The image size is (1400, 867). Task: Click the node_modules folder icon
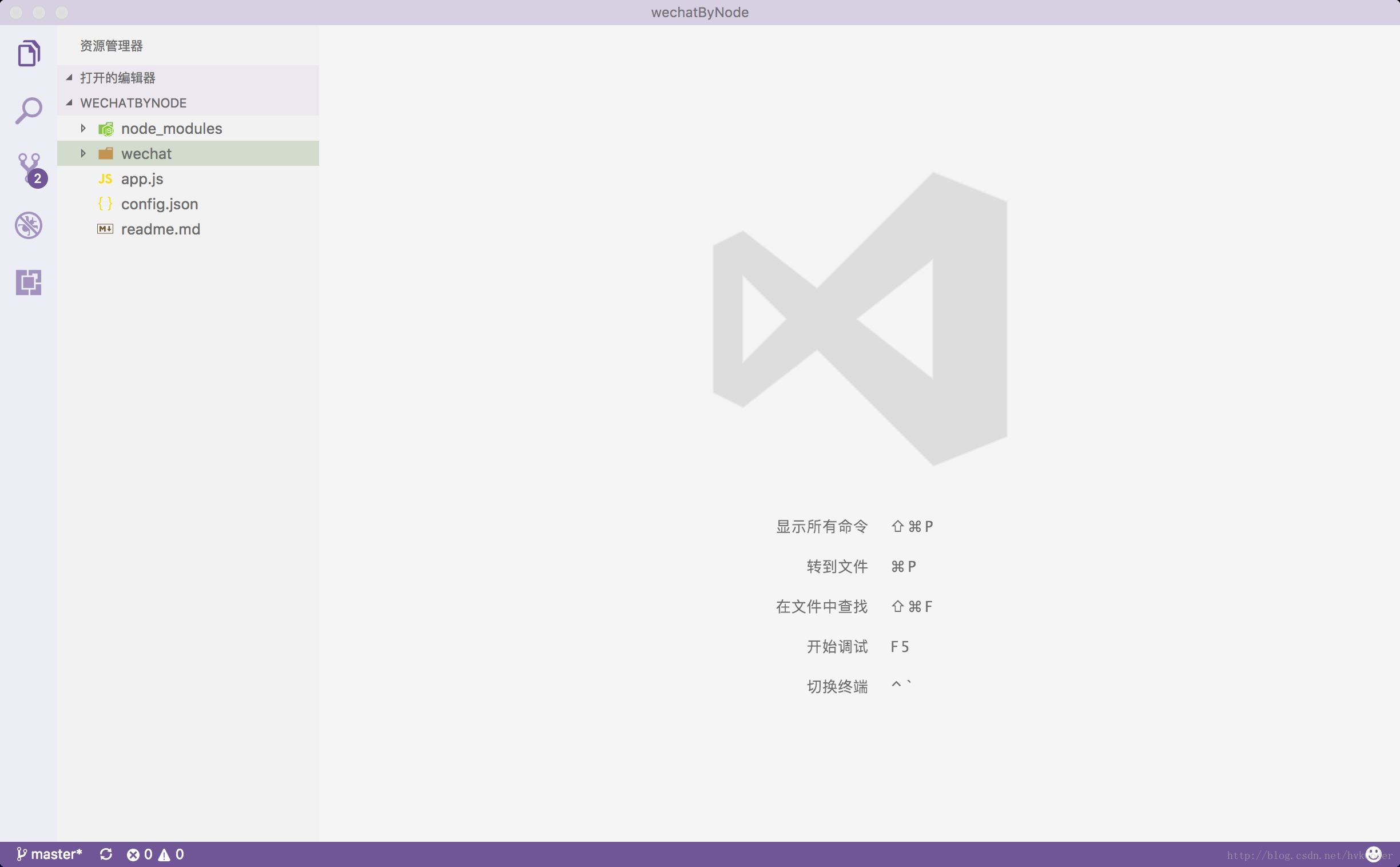(106, 129)
